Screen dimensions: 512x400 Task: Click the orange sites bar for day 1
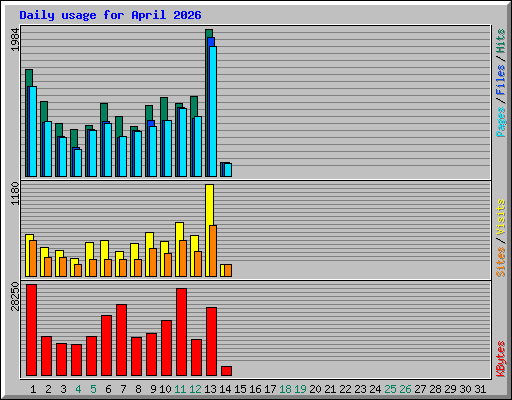pyautogui.click(x=33, y=258)
